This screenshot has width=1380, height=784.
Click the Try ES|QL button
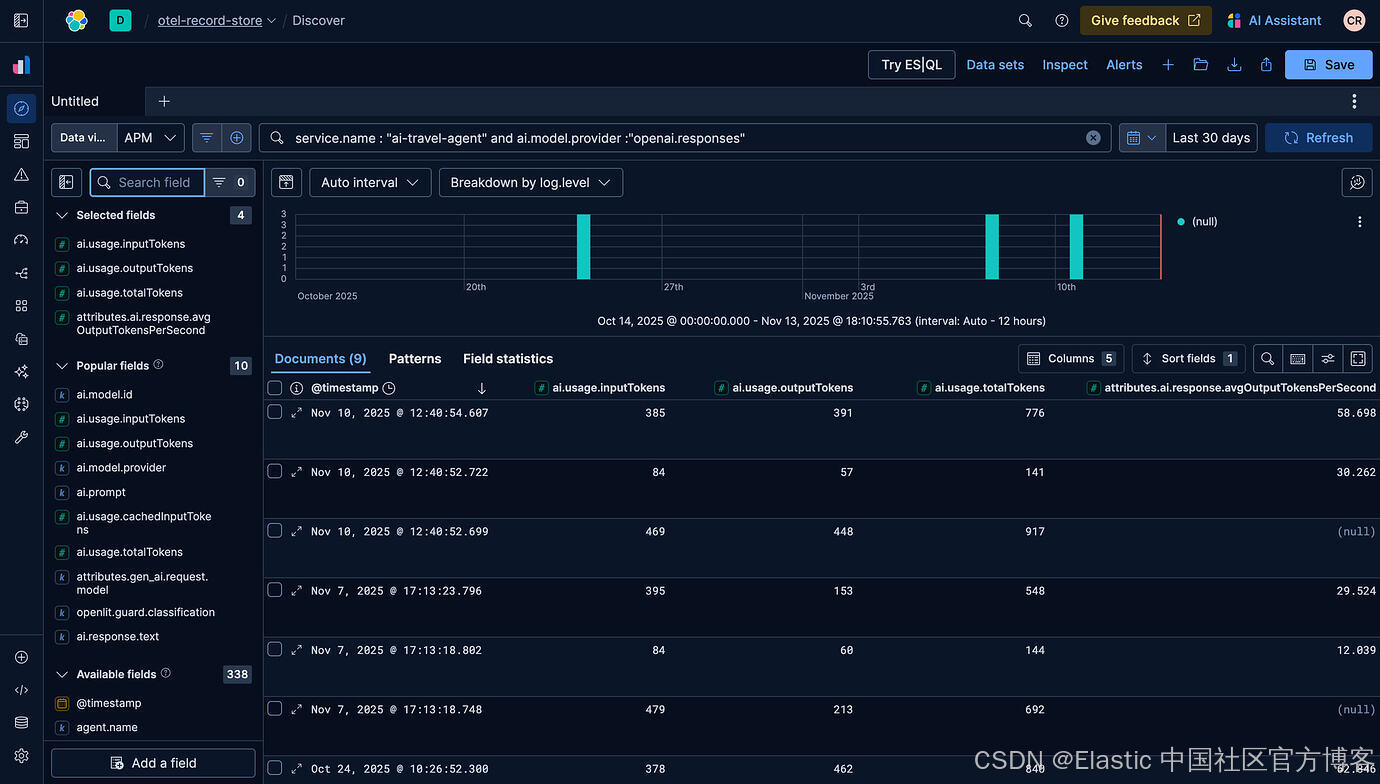pos(911,64)
